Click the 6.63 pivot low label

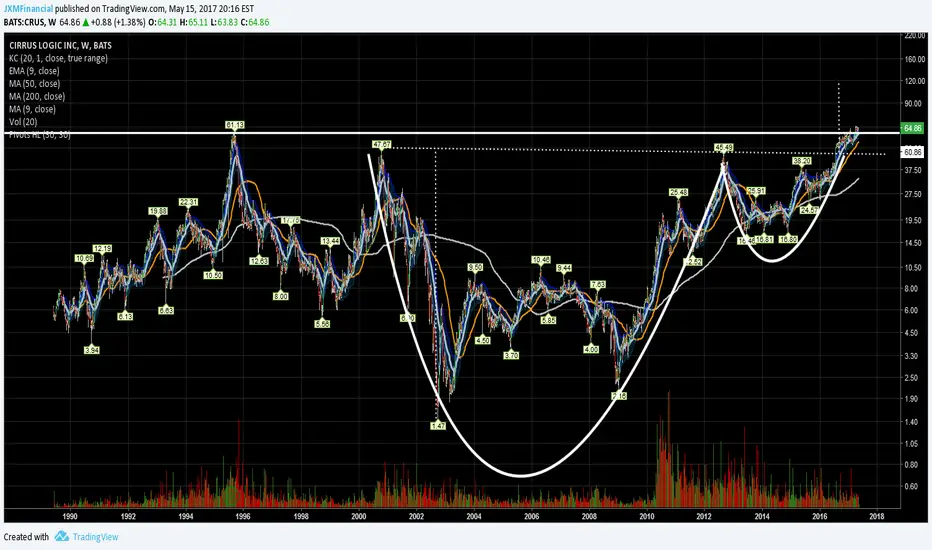click(166, 310)
